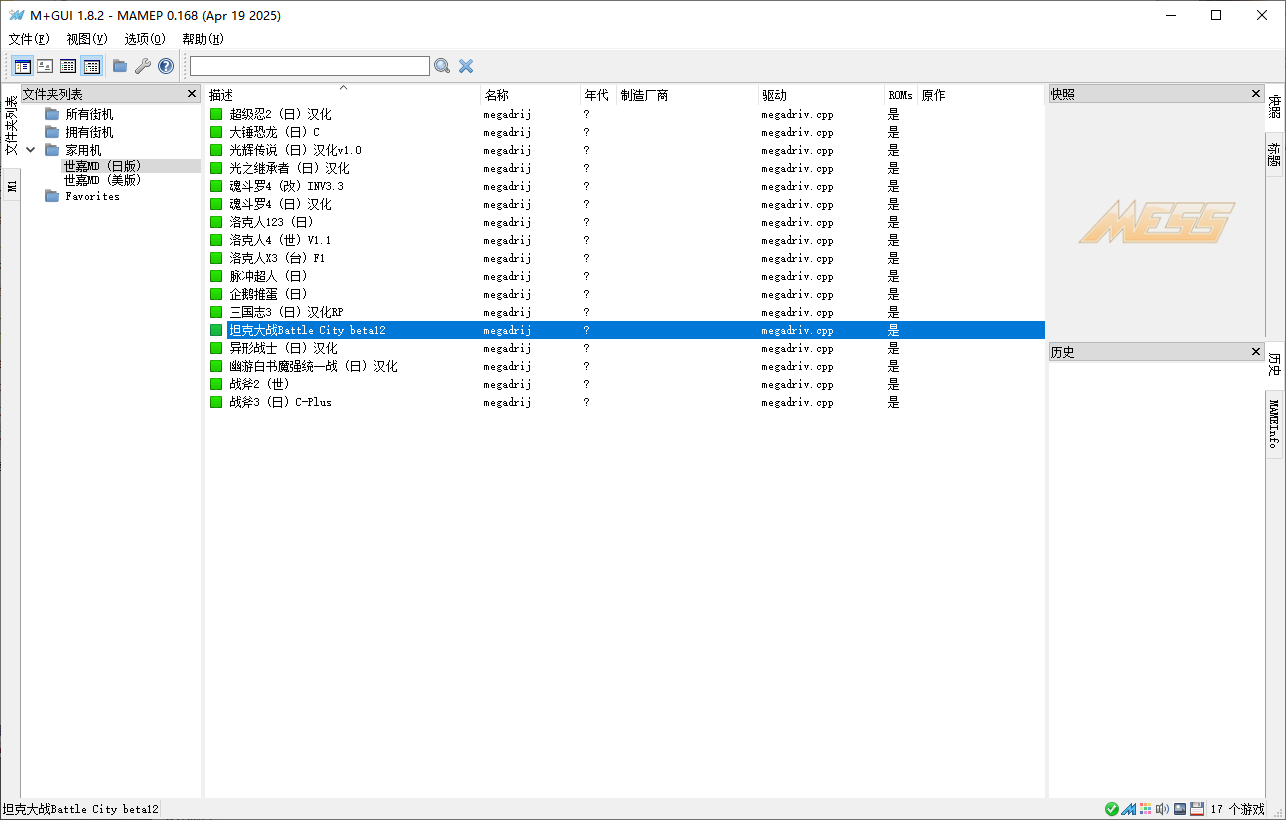Sort by the ROMs column header
Image resolution: width=1286 pixels, height=820 pixels.
[901, 95]
